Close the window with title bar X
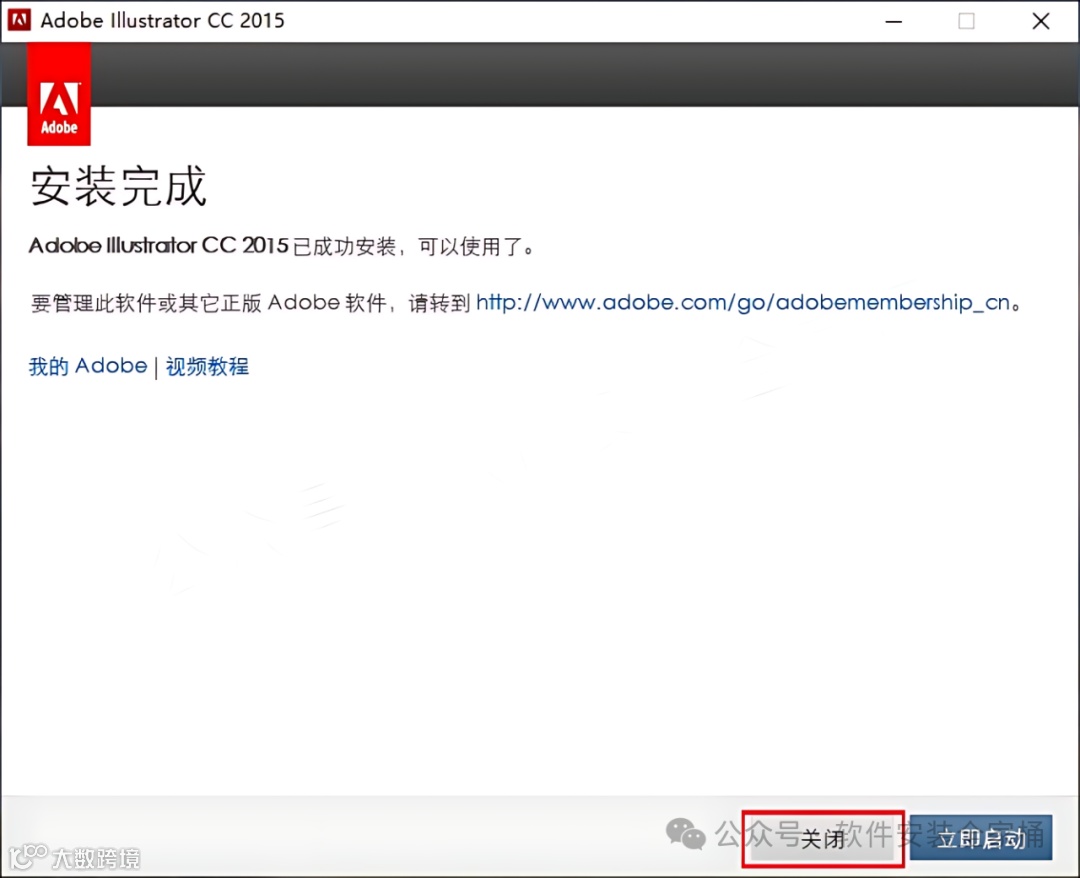 pos(1041,21)
